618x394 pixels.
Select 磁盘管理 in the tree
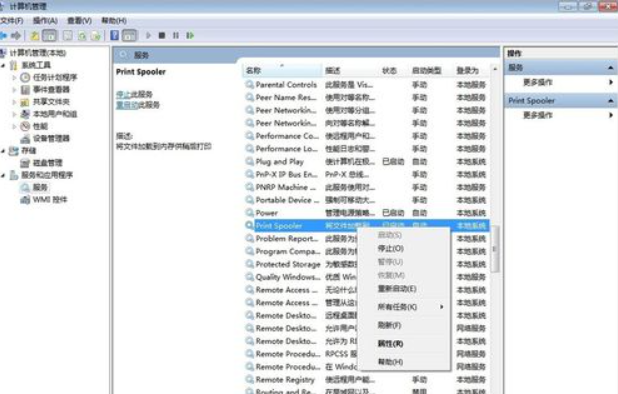pos(48,163)
